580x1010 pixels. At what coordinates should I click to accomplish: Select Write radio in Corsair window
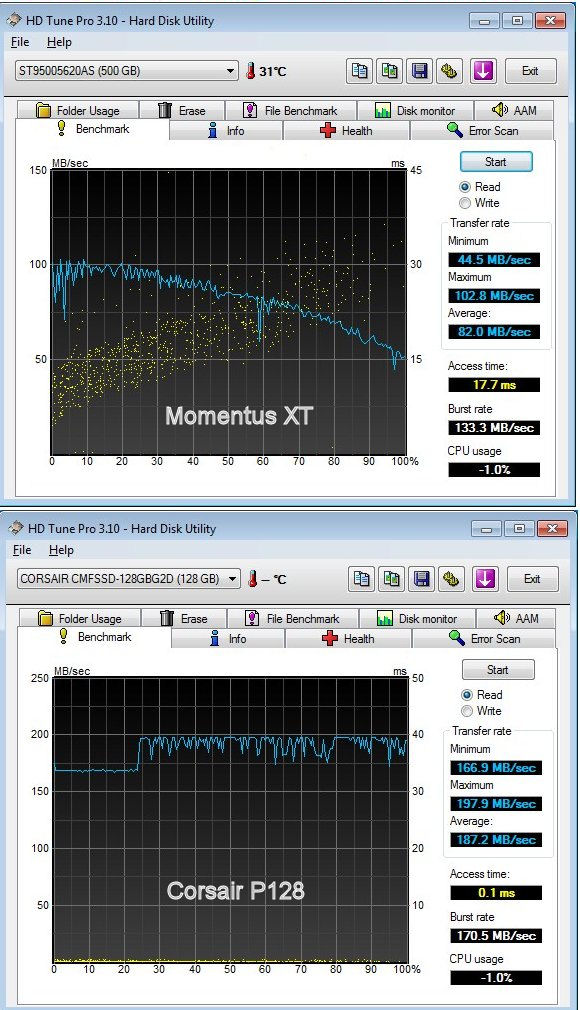coord(467,711)
